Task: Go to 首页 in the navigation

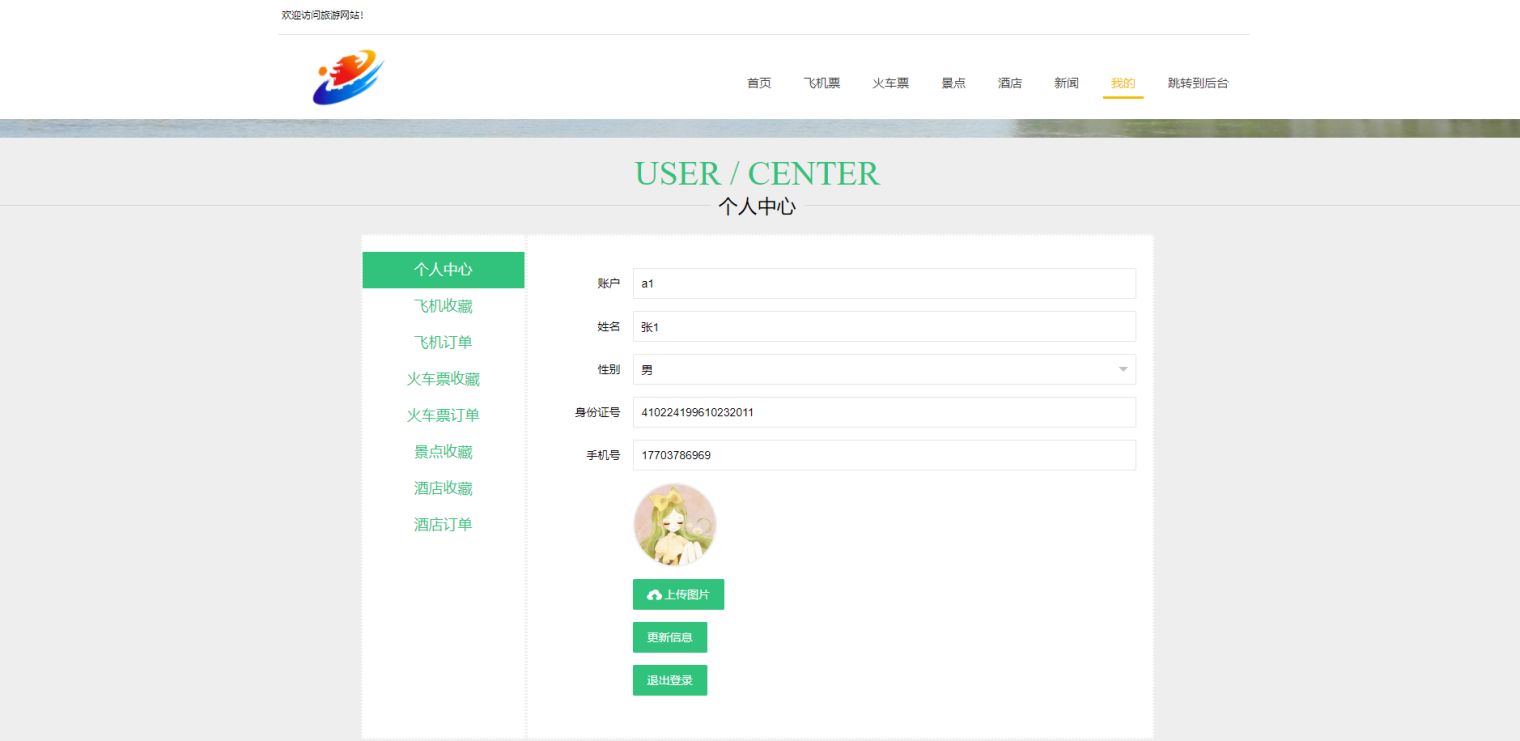Action: pyautogui.click(x=759, y=83)
